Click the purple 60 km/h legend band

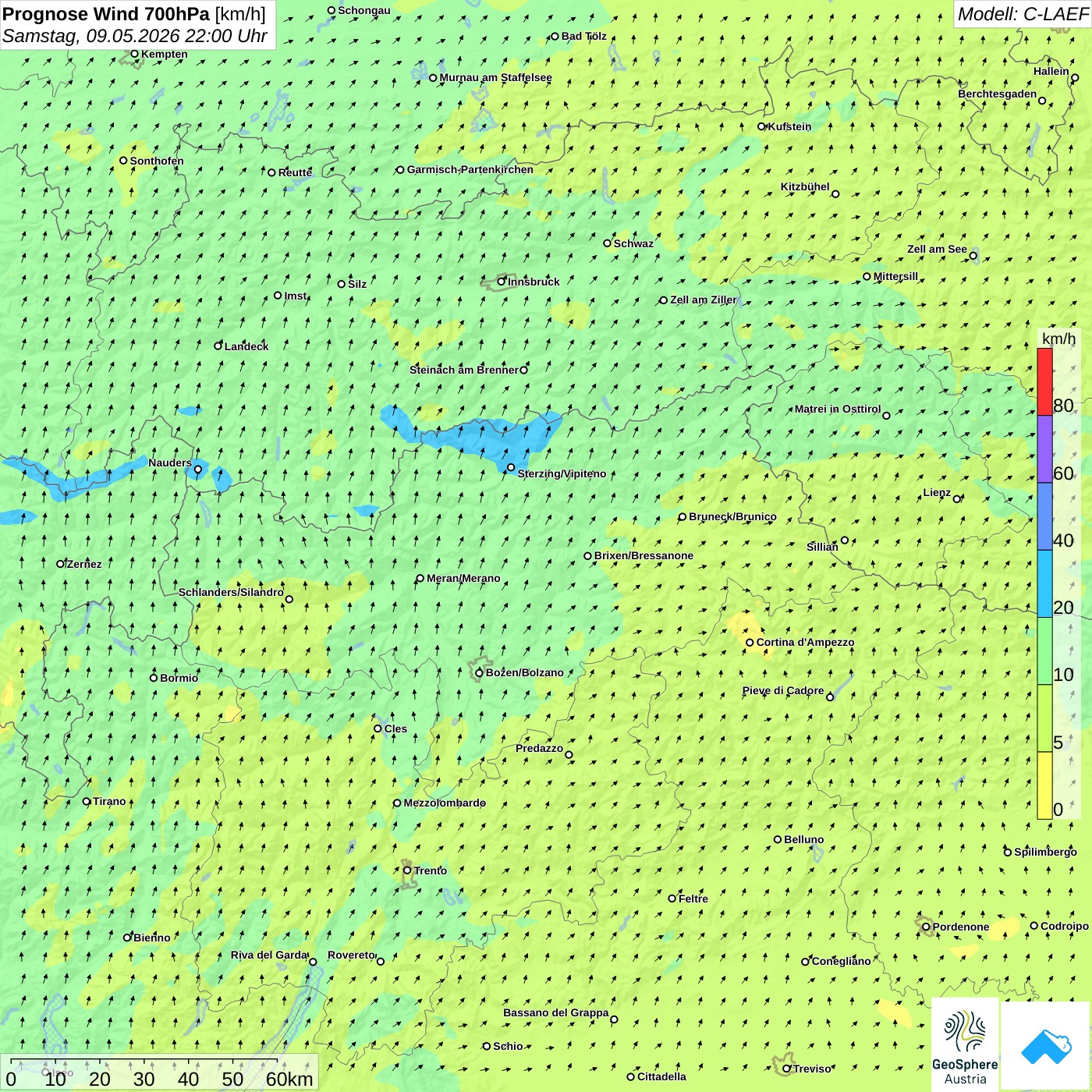click(1044, 449)
